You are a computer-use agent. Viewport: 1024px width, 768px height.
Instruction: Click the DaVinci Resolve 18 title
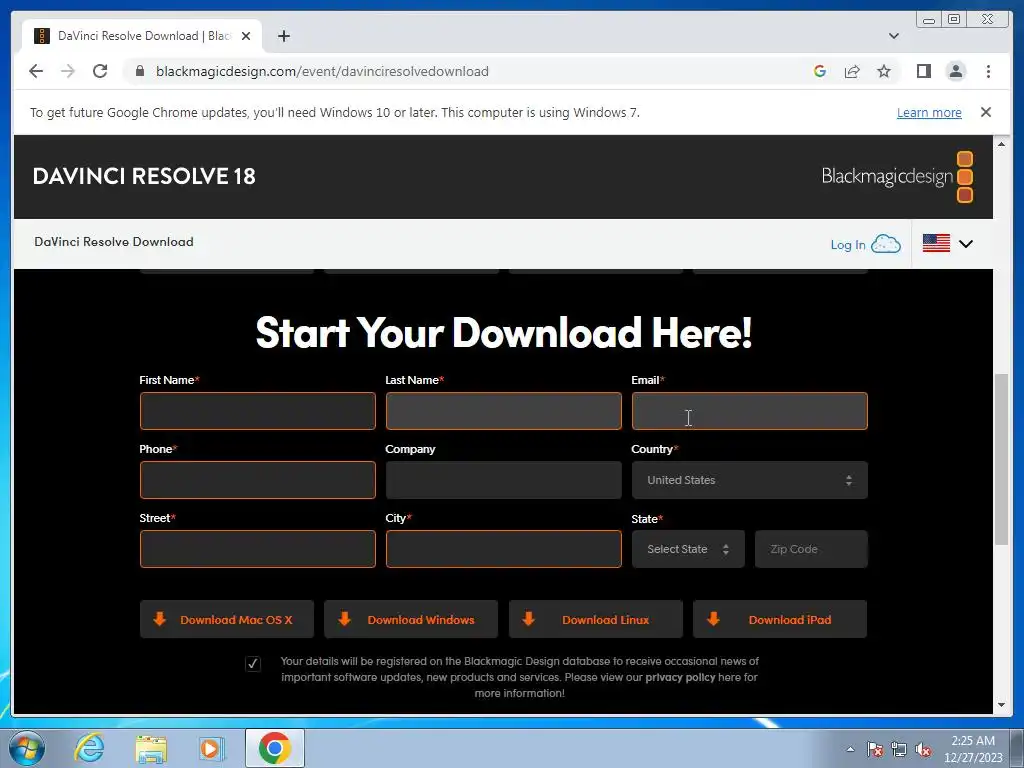tap(144, 176)
